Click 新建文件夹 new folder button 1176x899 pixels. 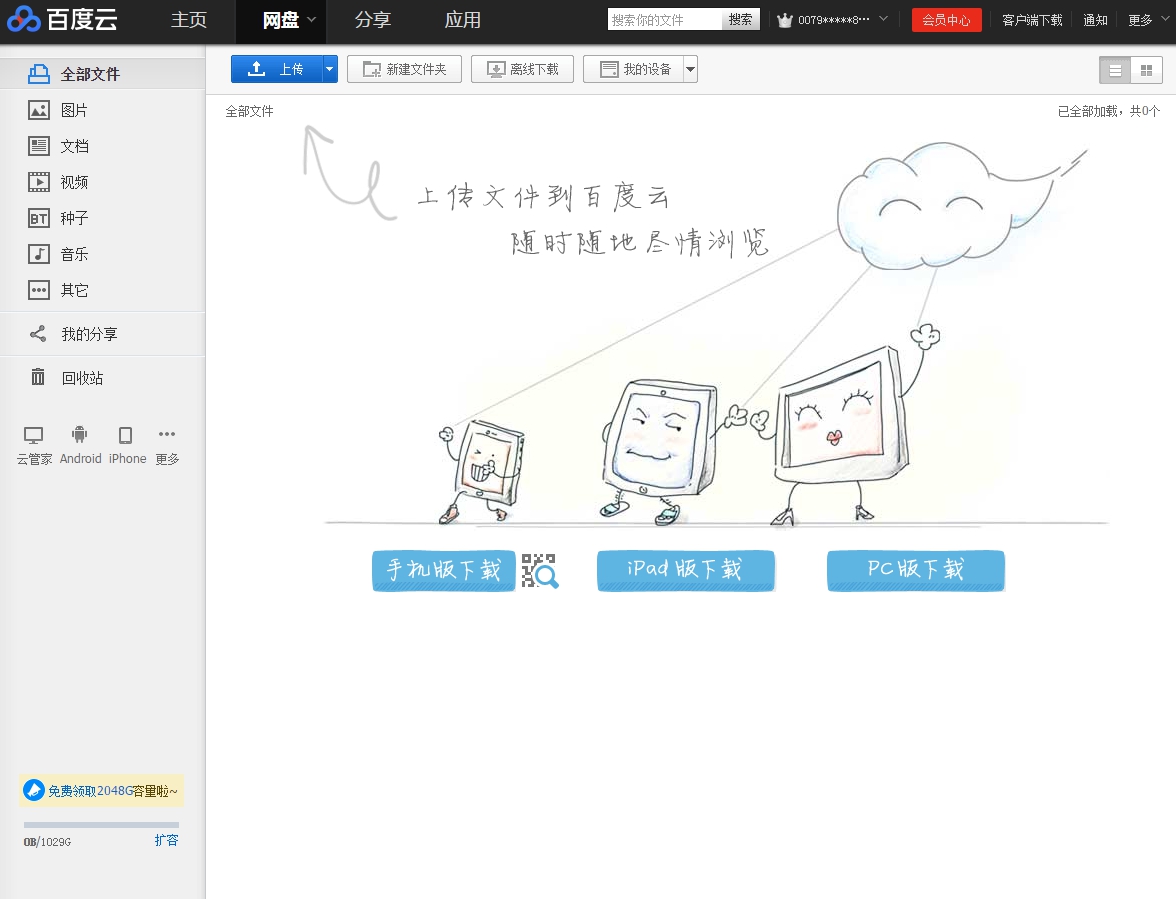pyautogui.click(x=404, y=69)
